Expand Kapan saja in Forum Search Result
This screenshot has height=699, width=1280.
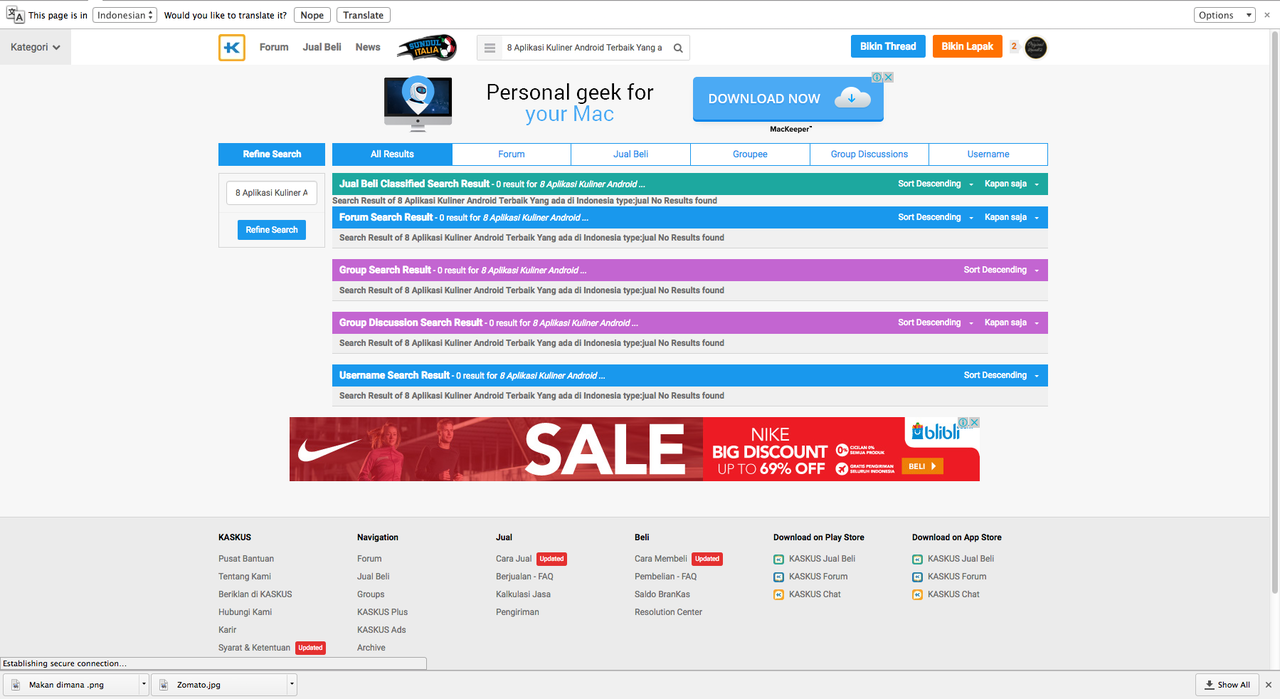click(1012, 217)
